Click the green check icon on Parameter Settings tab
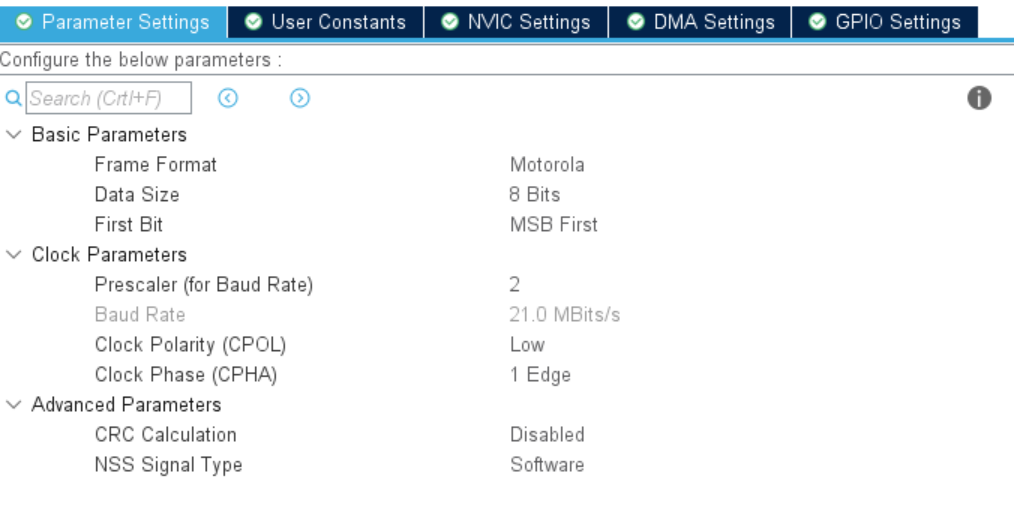 pyautogui.click(x=24, y=22)
